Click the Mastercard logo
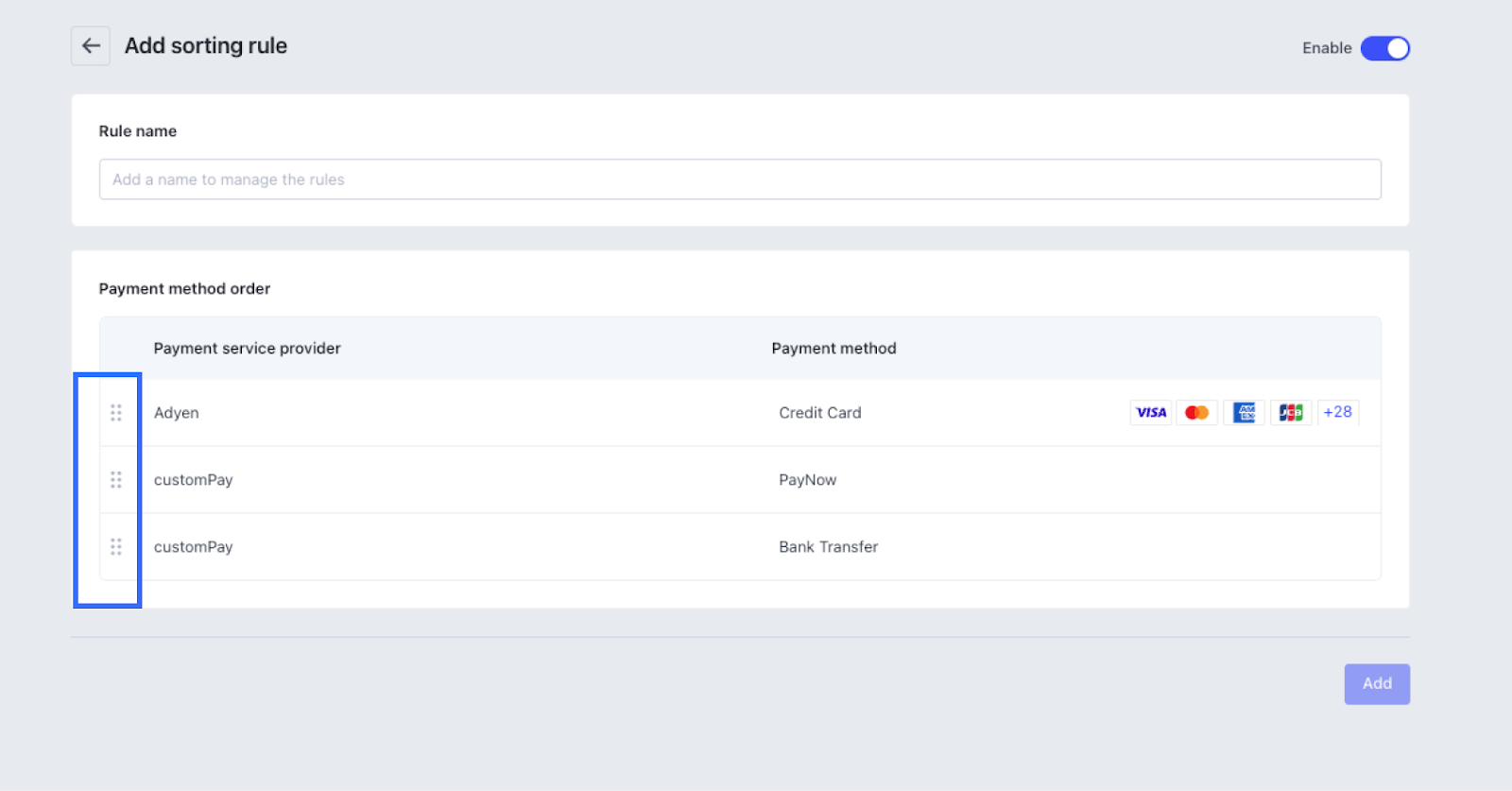Screen dimensions: 1512x791 coord(1196,413)
